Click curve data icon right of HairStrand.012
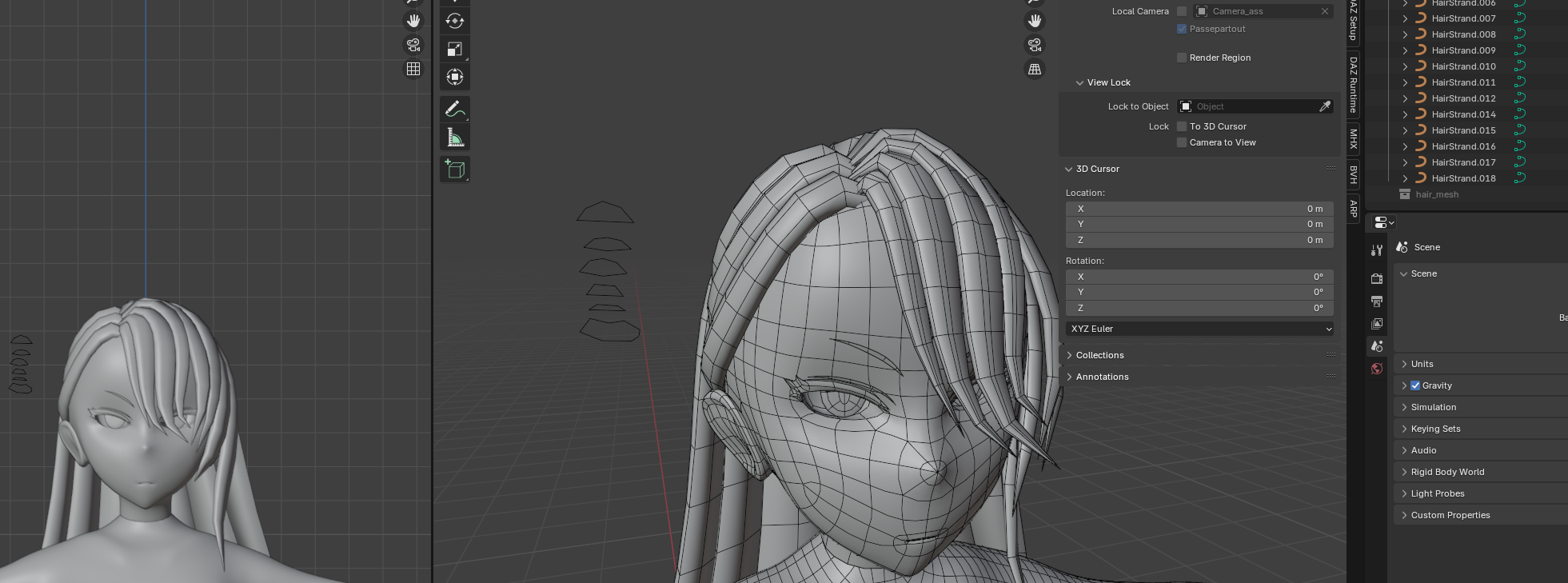Viewport: 1568px width, 583px height. point(1520,98)
